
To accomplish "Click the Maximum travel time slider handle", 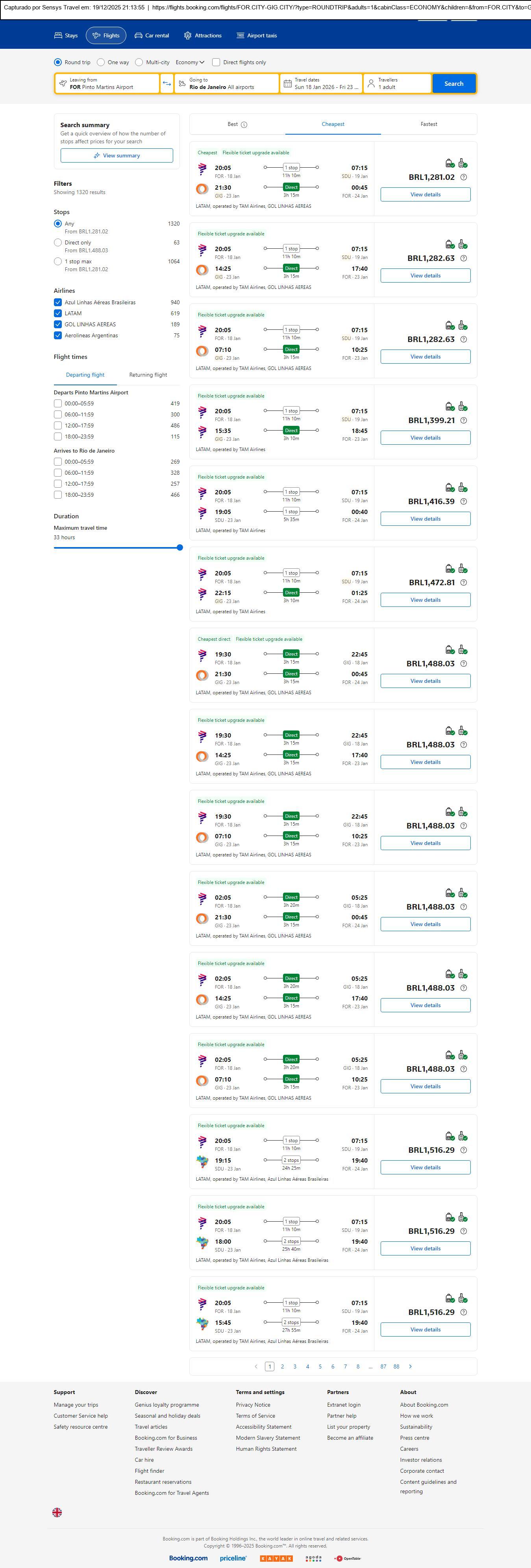I will (x=179, y=547).
